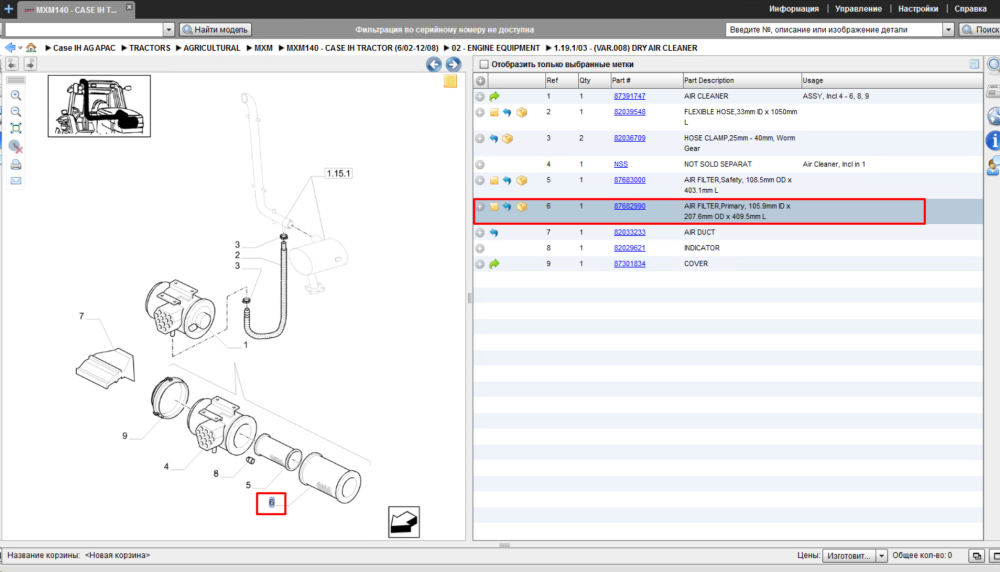The width and height of the screenshot is (1000, 572).
Task: Click the 'Найти модель' button
Action: point(216,29)
